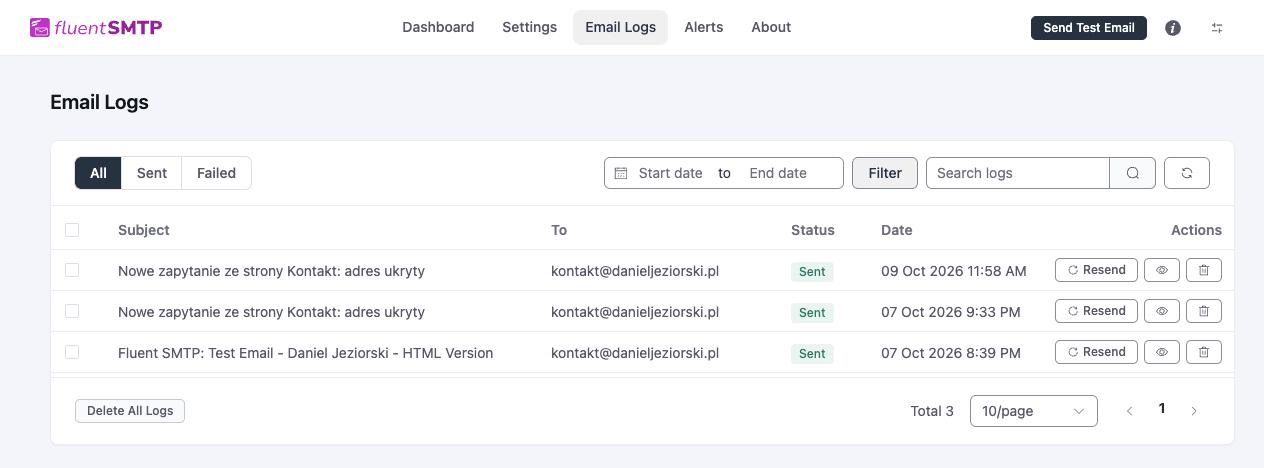Select checkbox for 07 Oct 9:33 PM row
This screenshot has width=1264, height=468.
[72, 311]
